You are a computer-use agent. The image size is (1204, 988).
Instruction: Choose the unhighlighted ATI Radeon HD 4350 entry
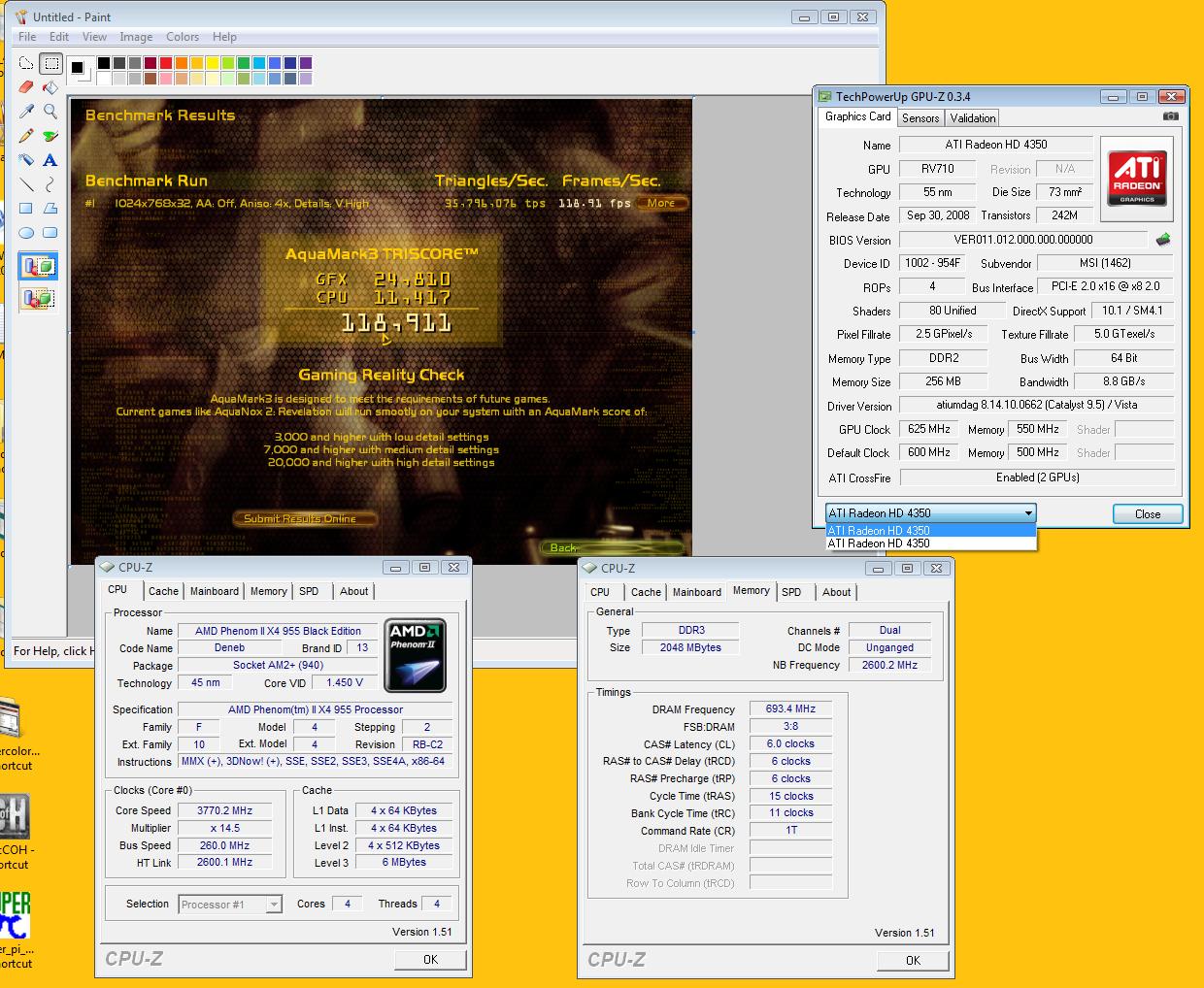(x=930, y=543)
